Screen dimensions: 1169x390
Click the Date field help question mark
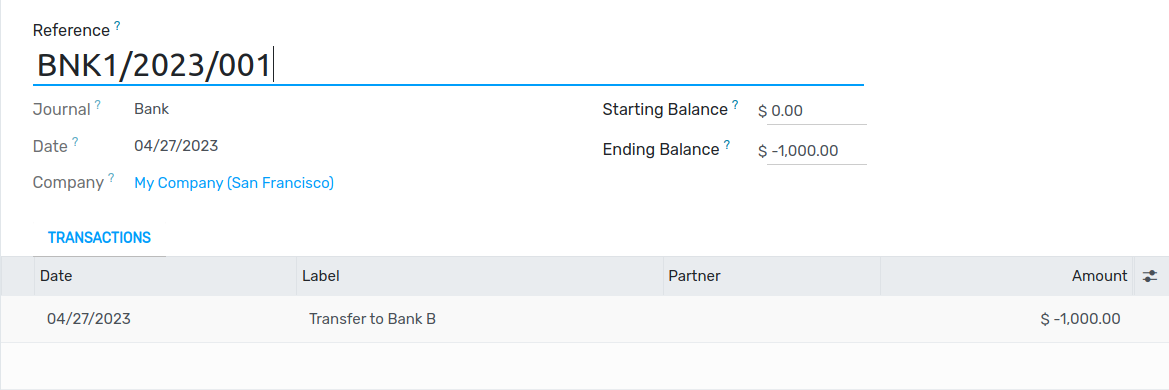tap(75, 142)
